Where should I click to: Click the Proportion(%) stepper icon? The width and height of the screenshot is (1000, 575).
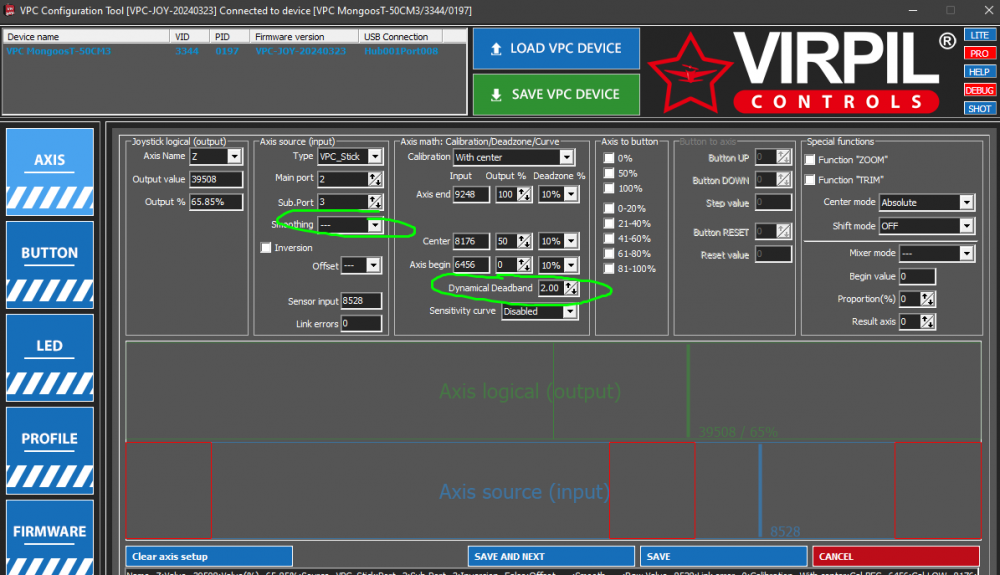click(x=927, y=299)
